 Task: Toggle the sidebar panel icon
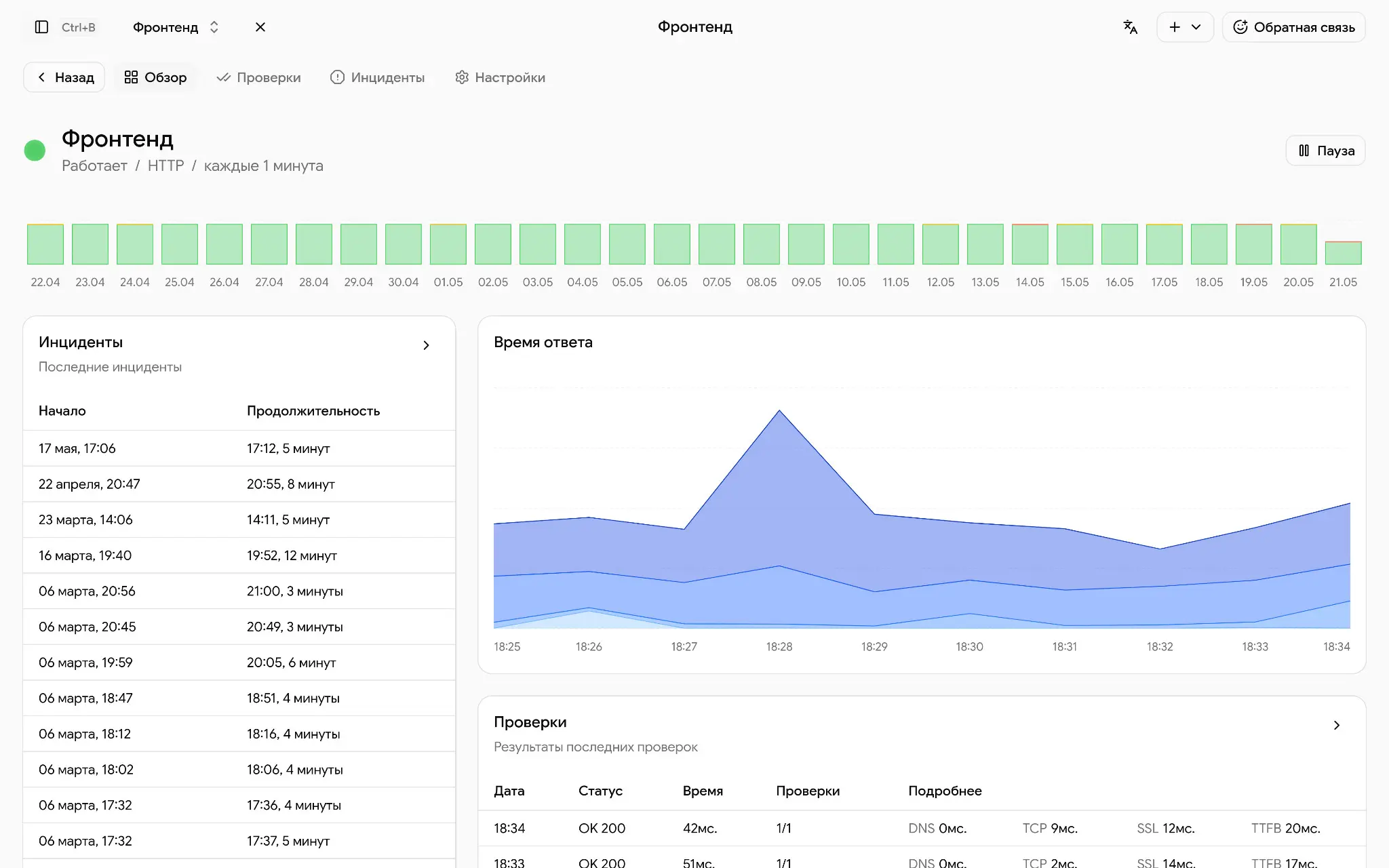tap(41, 27)
